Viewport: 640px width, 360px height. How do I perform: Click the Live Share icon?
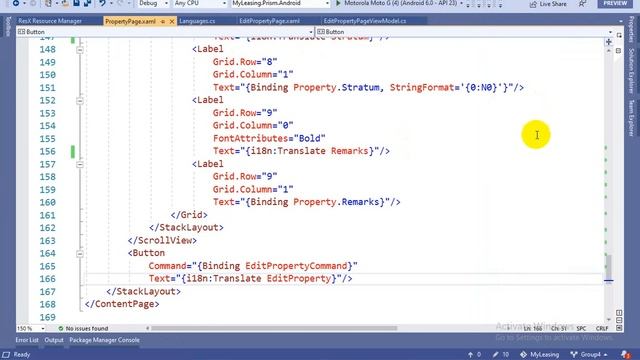tap(533, 4)
